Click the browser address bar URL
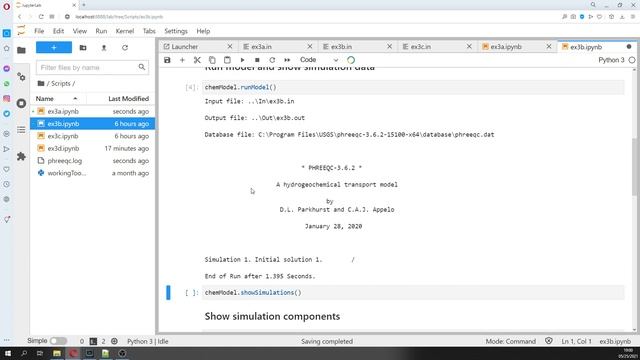 pyautogui.click(x=119, y=17)
